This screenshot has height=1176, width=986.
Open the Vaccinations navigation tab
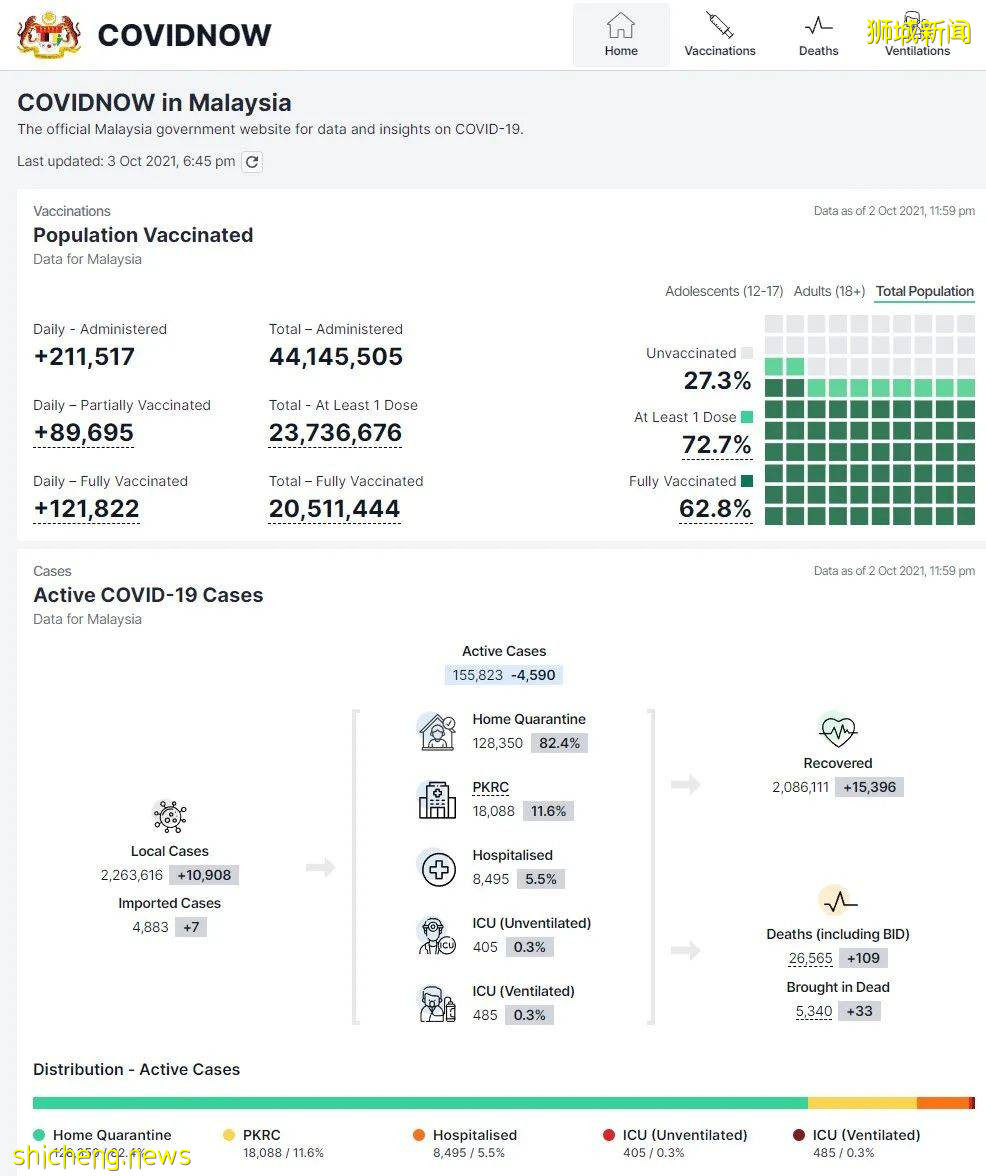[x=720, y=35]
